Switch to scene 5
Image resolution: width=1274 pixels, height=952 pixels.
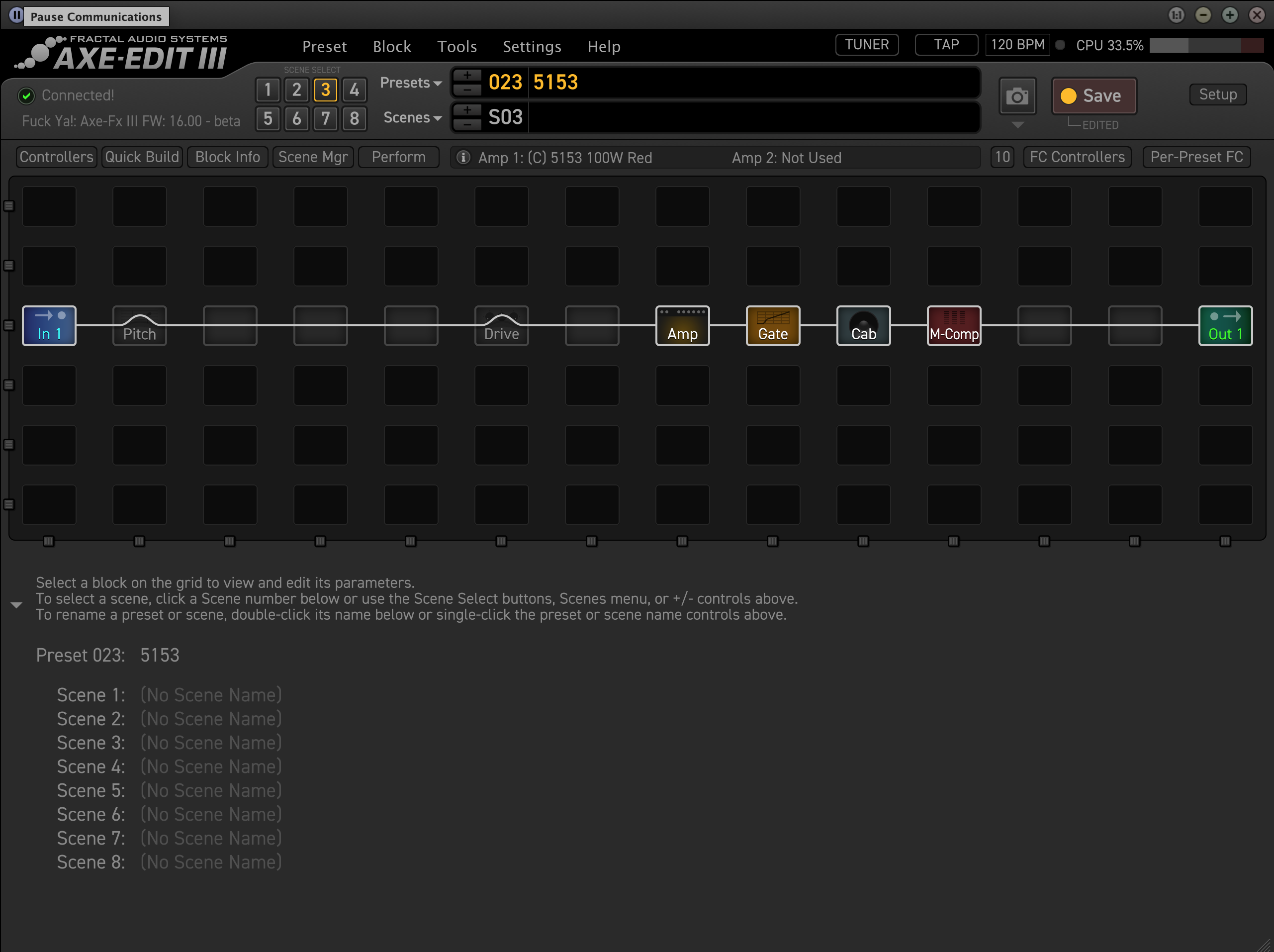click(268, 119)
